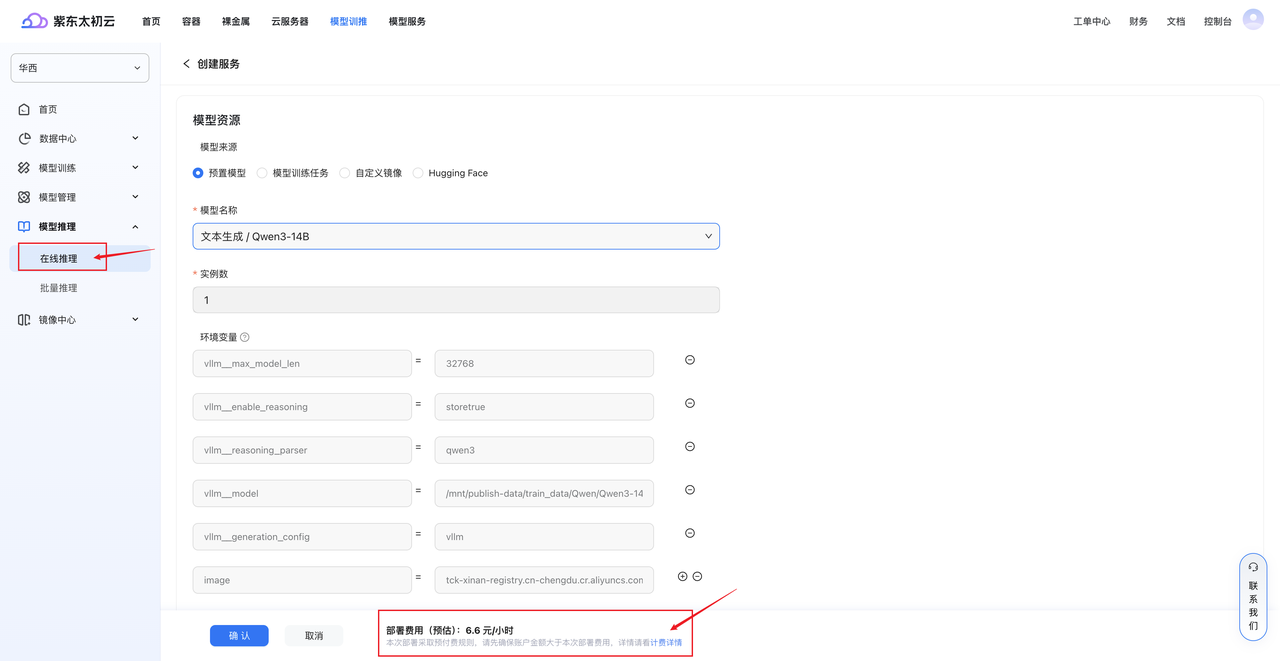Viewport: 1280px width, 661px height.
Task: Remove the vllm__max_model_len variable row
Action: pos(690,360)
